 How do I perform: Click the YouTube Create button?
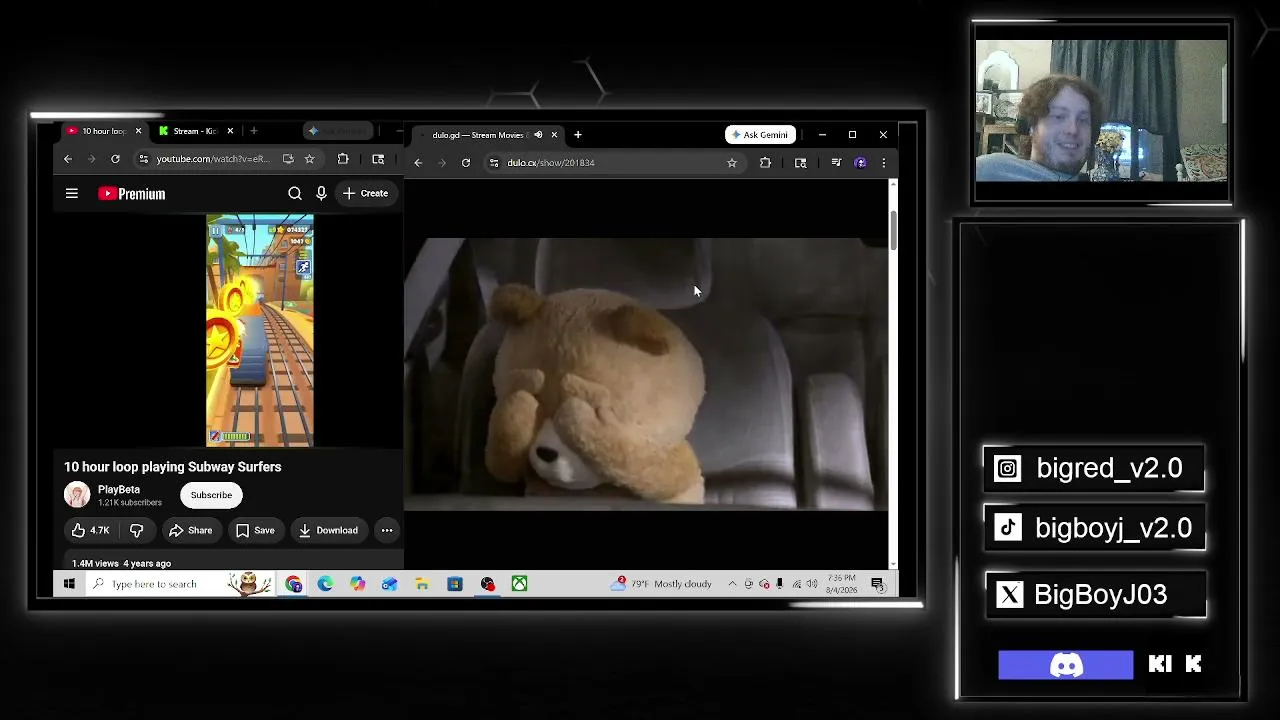coord(366,193)
